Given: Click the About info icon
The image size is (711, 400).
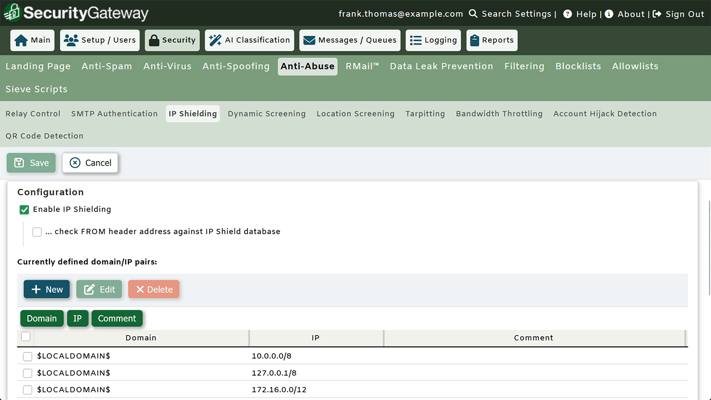Looking at the screenshot, I should pyautogui.click(x=609, y=14).
